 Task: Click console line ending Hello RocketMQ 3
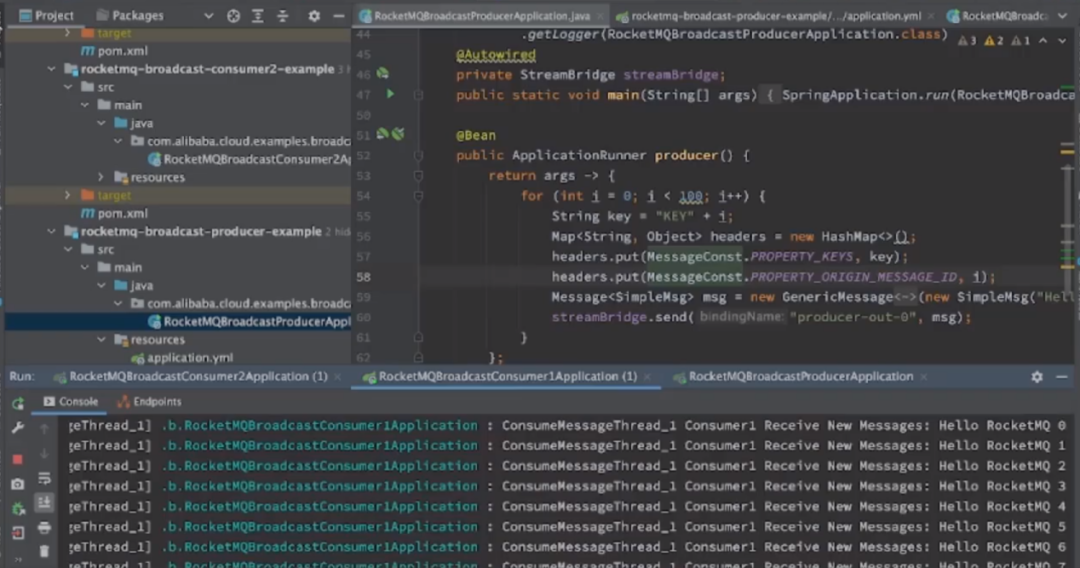pos(566,486)
